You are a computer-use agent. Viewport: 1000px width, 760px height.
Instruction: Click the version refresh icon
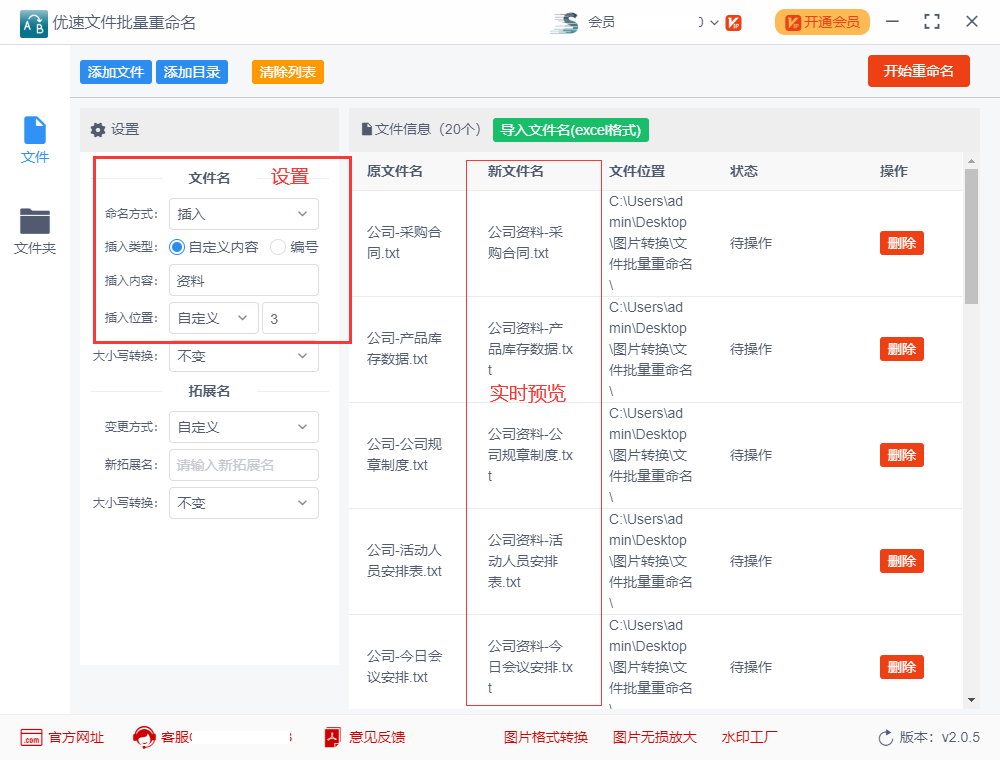pos(886,738)
